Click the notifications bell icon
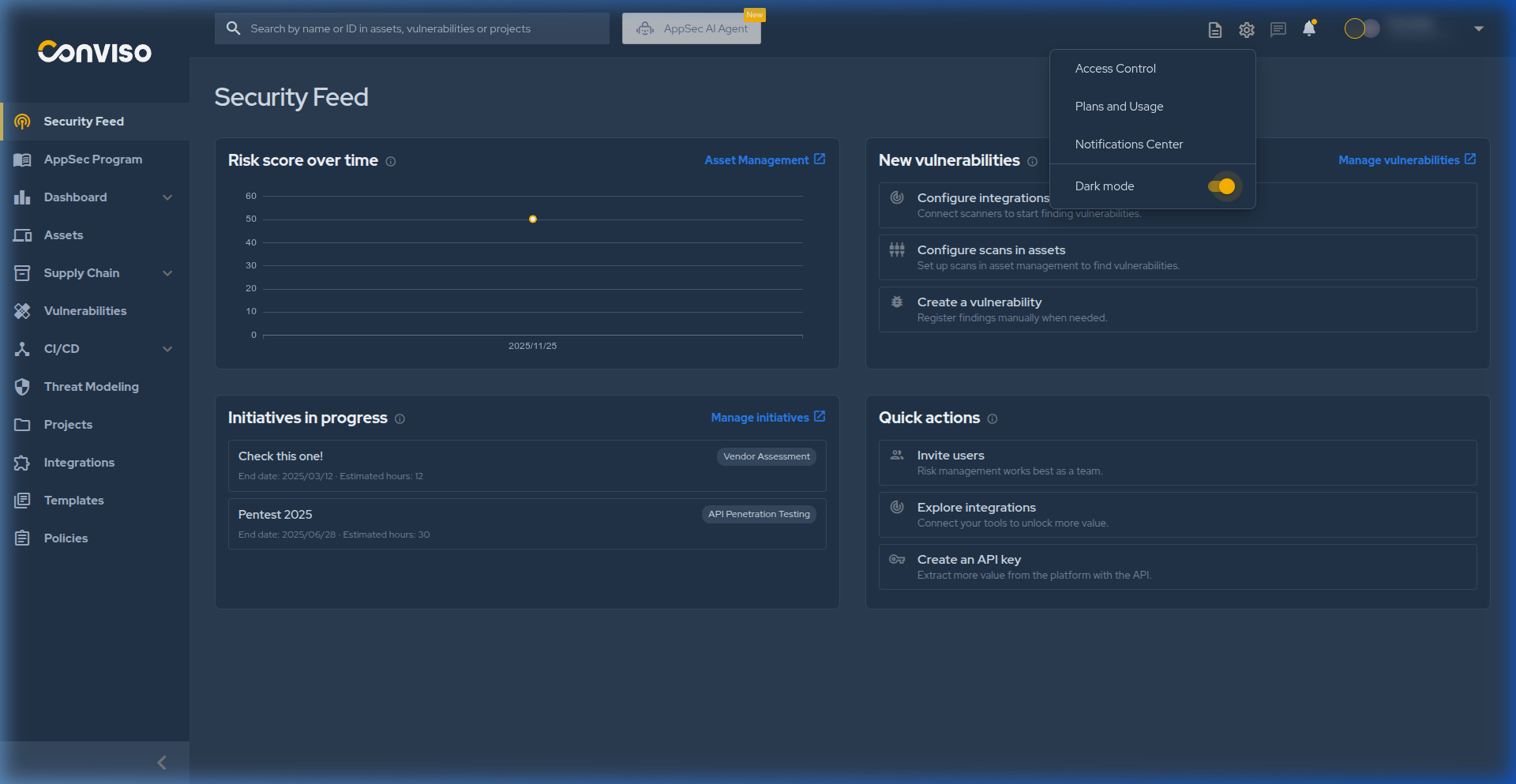The height and width of the screenshot is (784, 1516). (1309, 29)
